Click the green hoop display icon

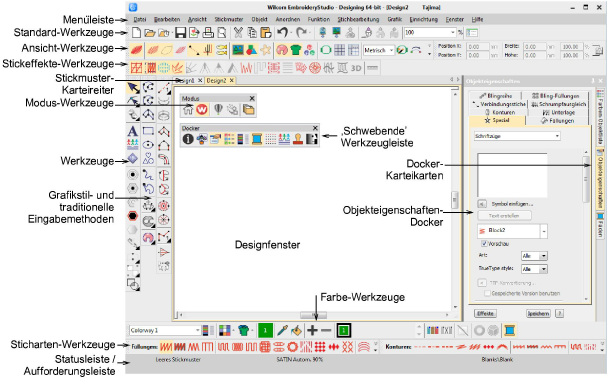click(326, 50)
